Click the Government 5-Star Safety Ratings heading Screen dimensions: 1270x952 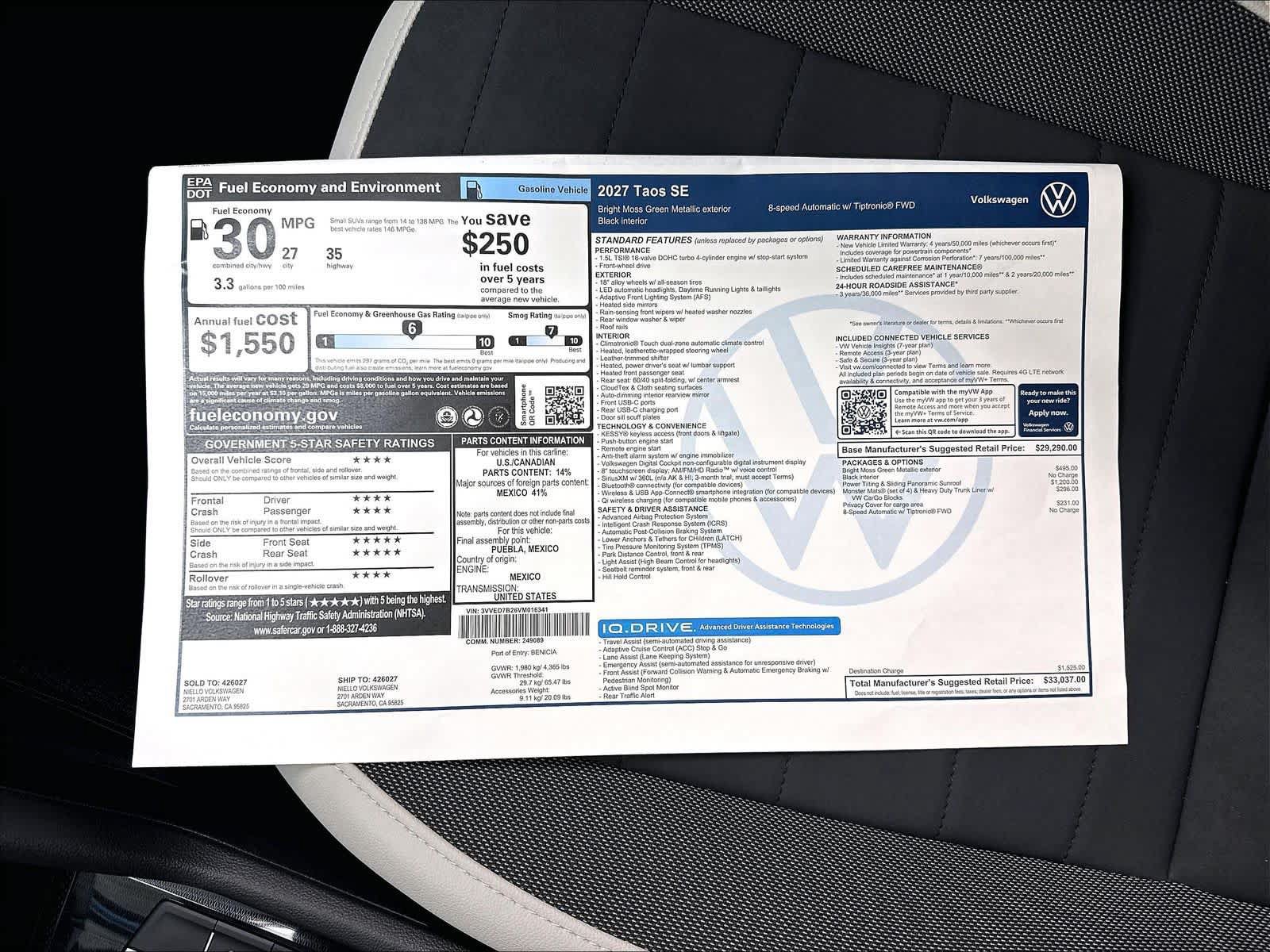(319, 443)
